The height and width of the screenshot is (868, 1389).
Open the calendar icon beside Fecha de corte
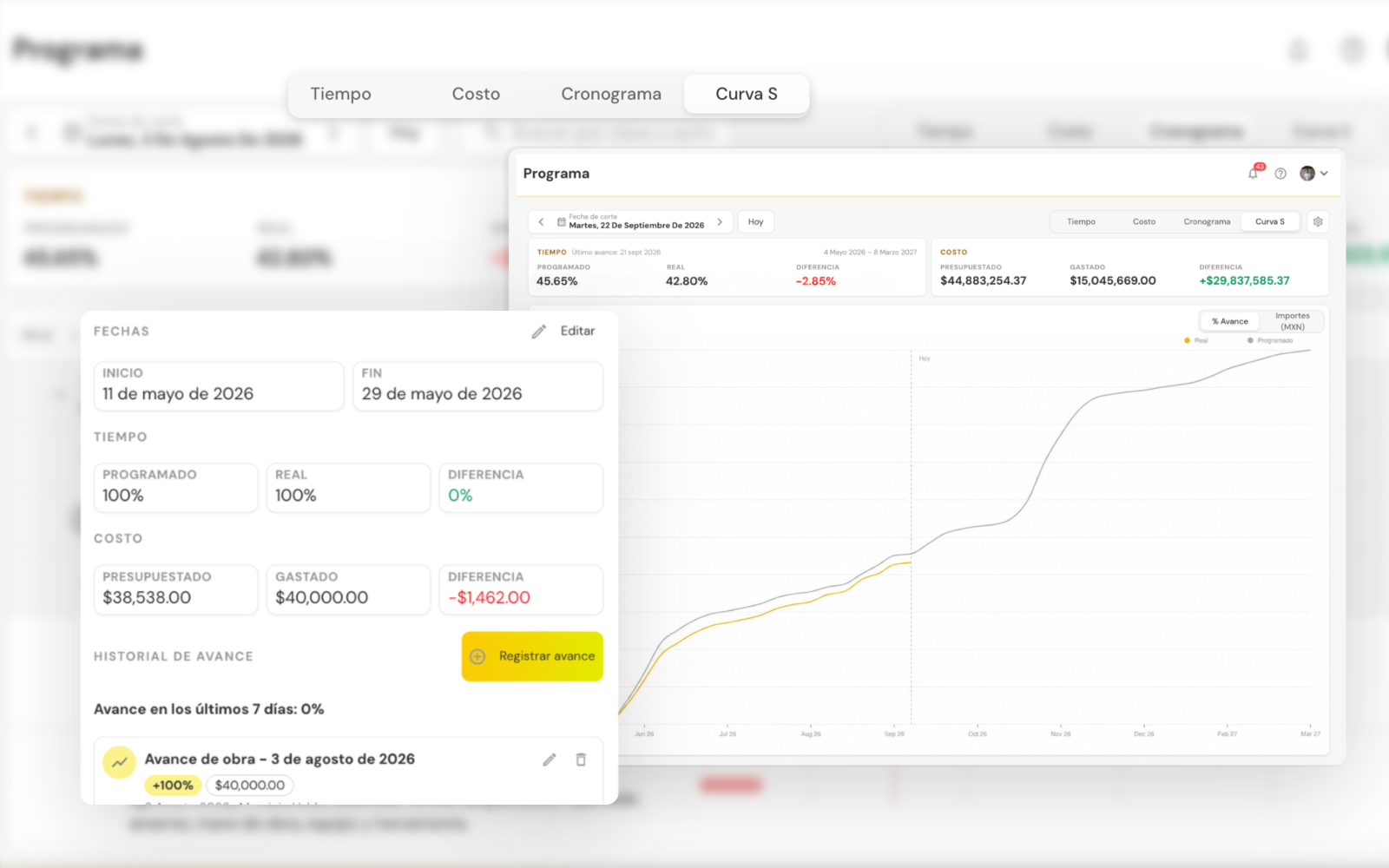click(x=562, y=222)
